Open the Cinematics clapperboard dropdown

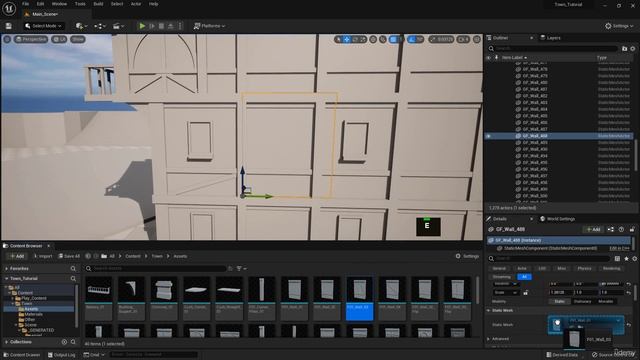pos(118,26)
